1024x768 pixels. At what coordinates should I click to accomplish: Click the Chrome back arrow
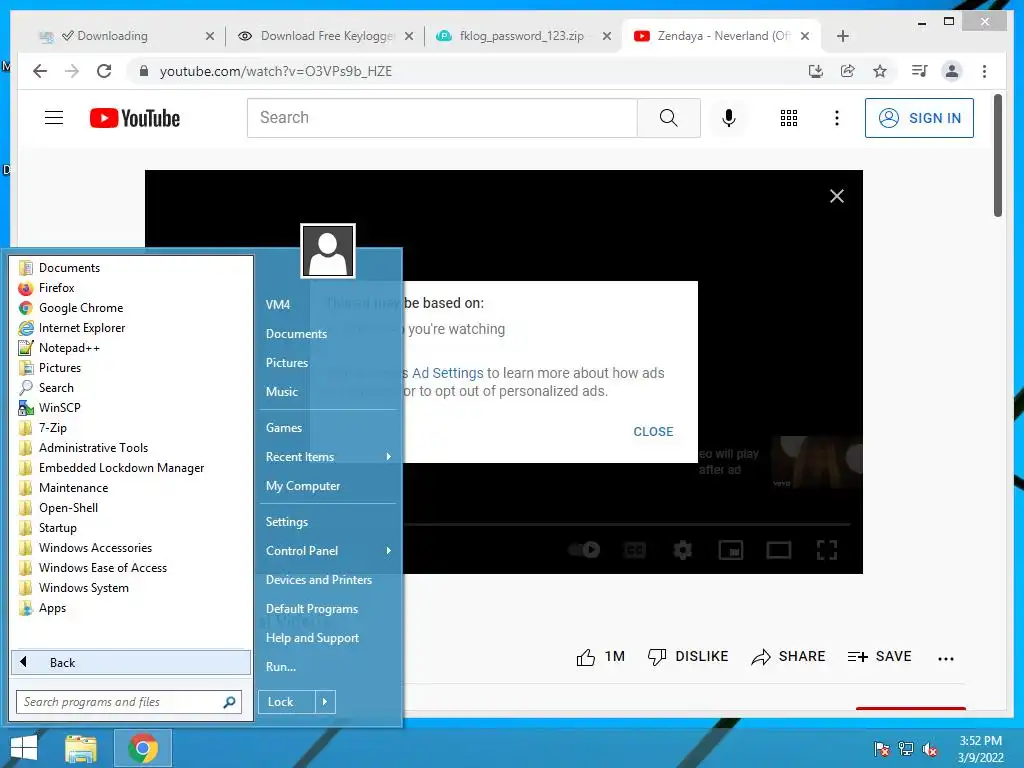click(x=40, y=71)
